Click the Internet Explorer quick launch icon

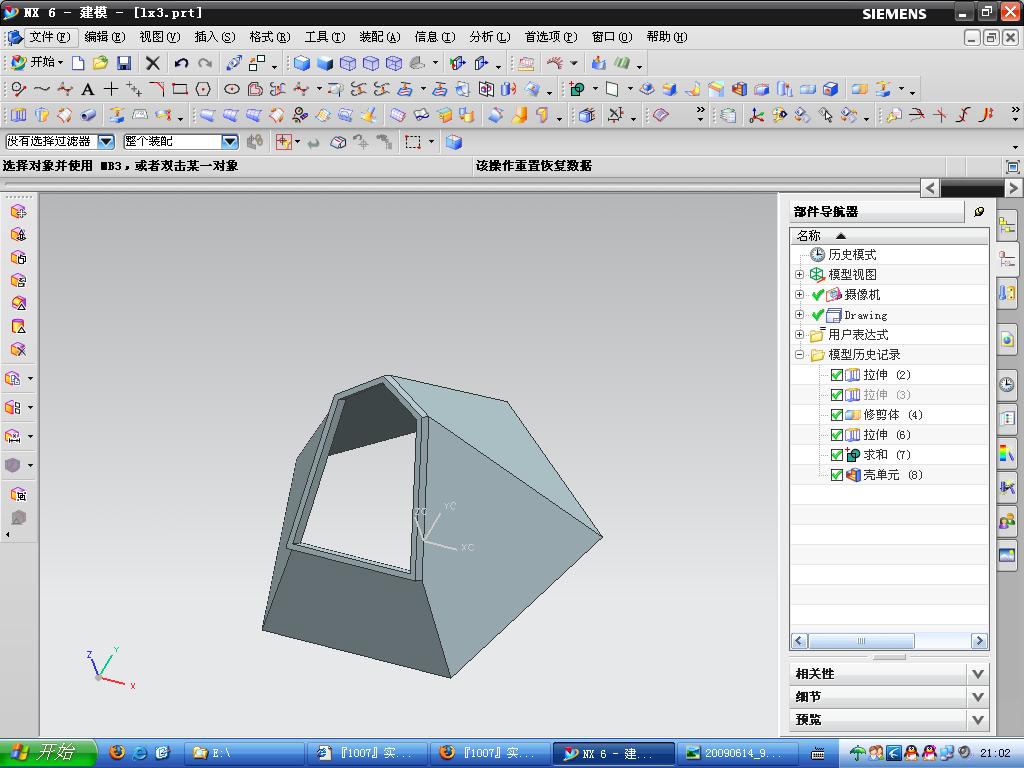pyautogui.click(x=140, y=753)
